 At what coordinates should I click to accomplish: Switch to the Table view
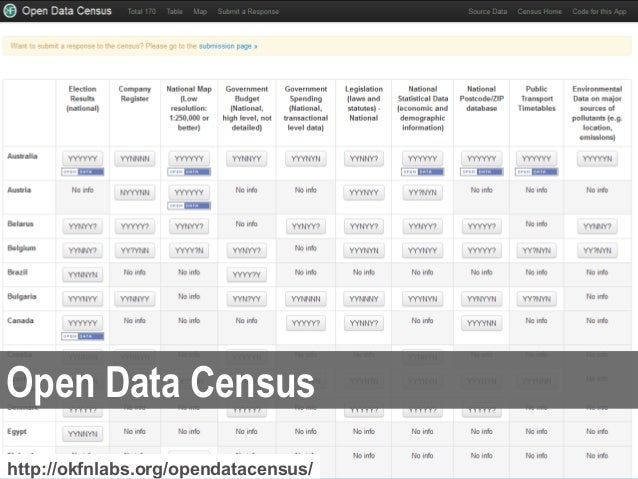(x=175, y=11)
